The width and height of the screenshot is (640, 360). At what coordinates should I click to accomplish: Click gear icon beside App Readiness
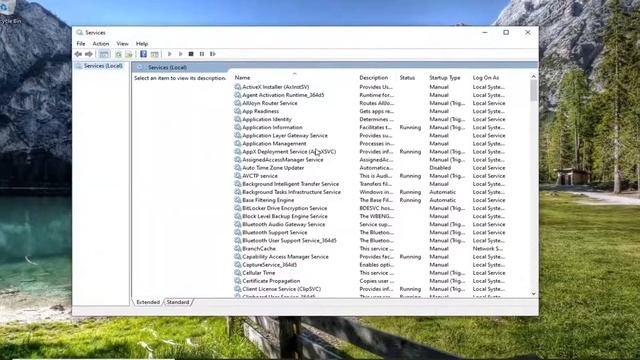click(x=238, y=111)
